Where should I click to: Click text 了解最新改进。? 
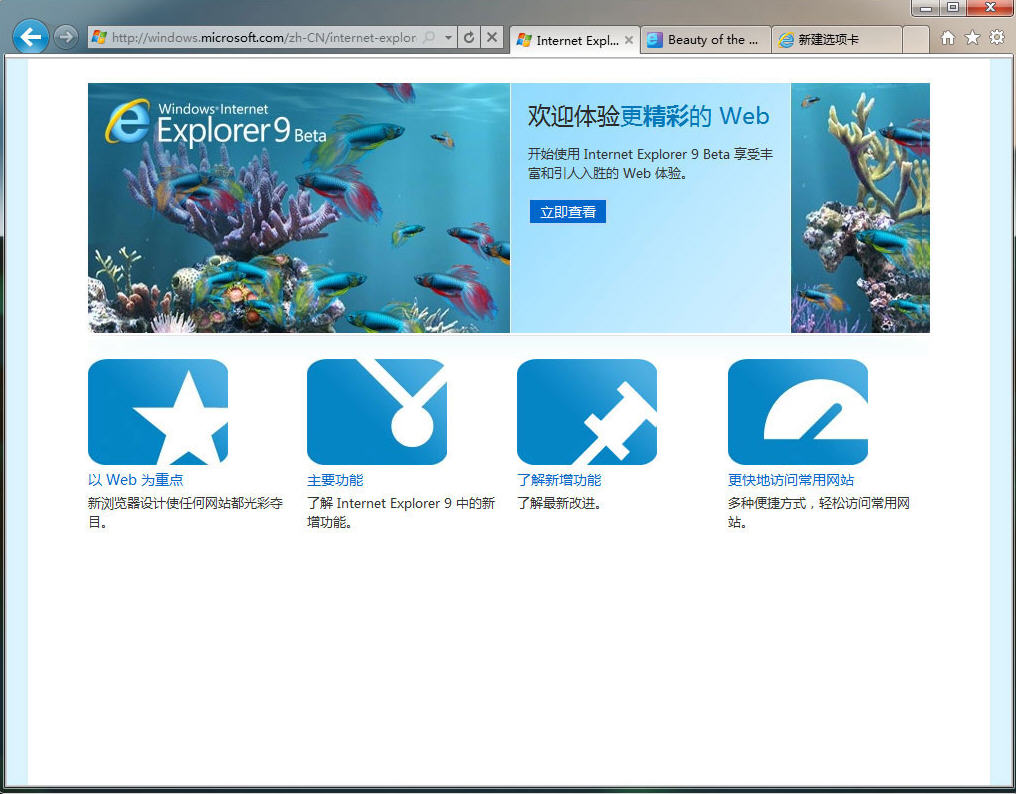pyautogui.click(x=559, y=503)
